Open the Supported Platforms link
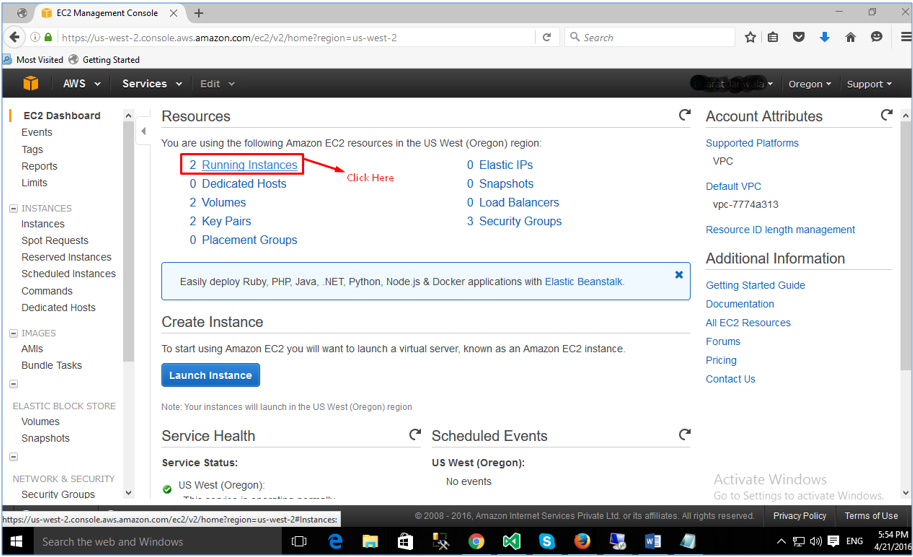Screen dimensions: 913x557 (x=752, y=143)
